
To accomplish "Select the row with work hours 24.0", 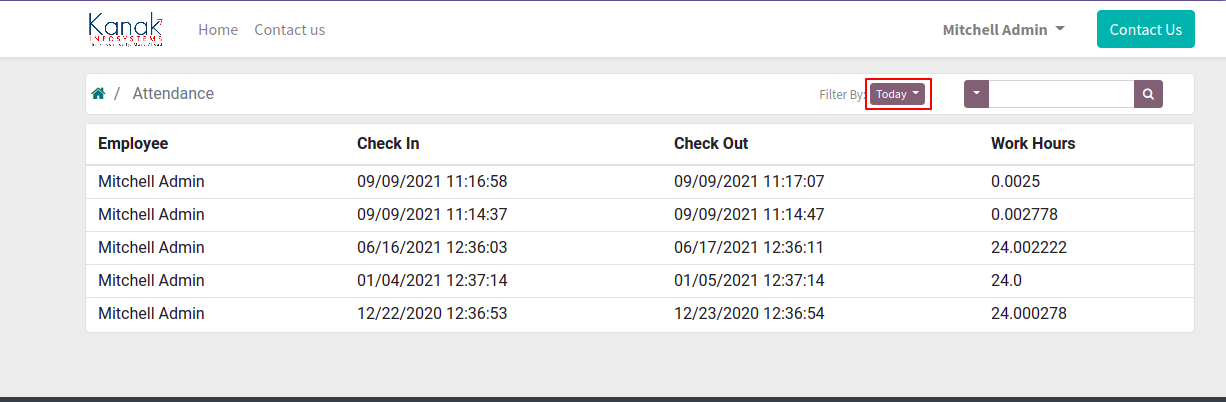I will [x=640, y=280].
